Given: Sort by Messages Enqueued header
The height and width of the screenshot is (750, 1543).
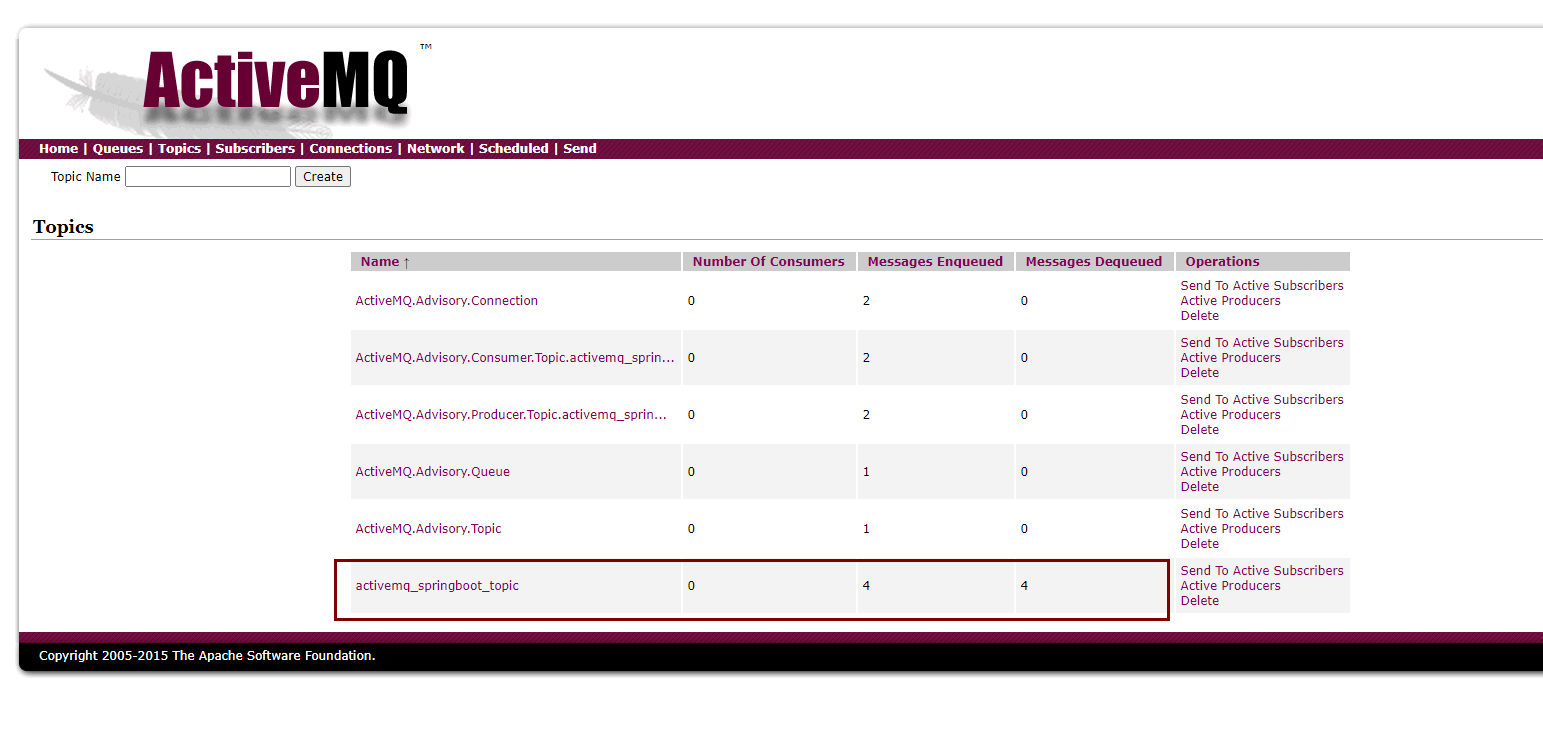Looking at the screenshot, I should tap(935, 262).
